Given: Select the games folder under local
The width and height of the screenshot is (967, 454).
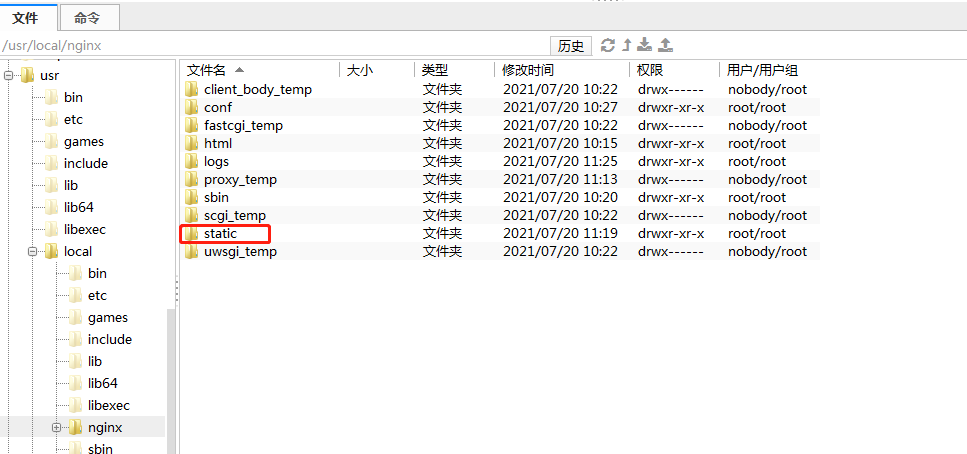Looking at the screenshot, I should point(108,318).
